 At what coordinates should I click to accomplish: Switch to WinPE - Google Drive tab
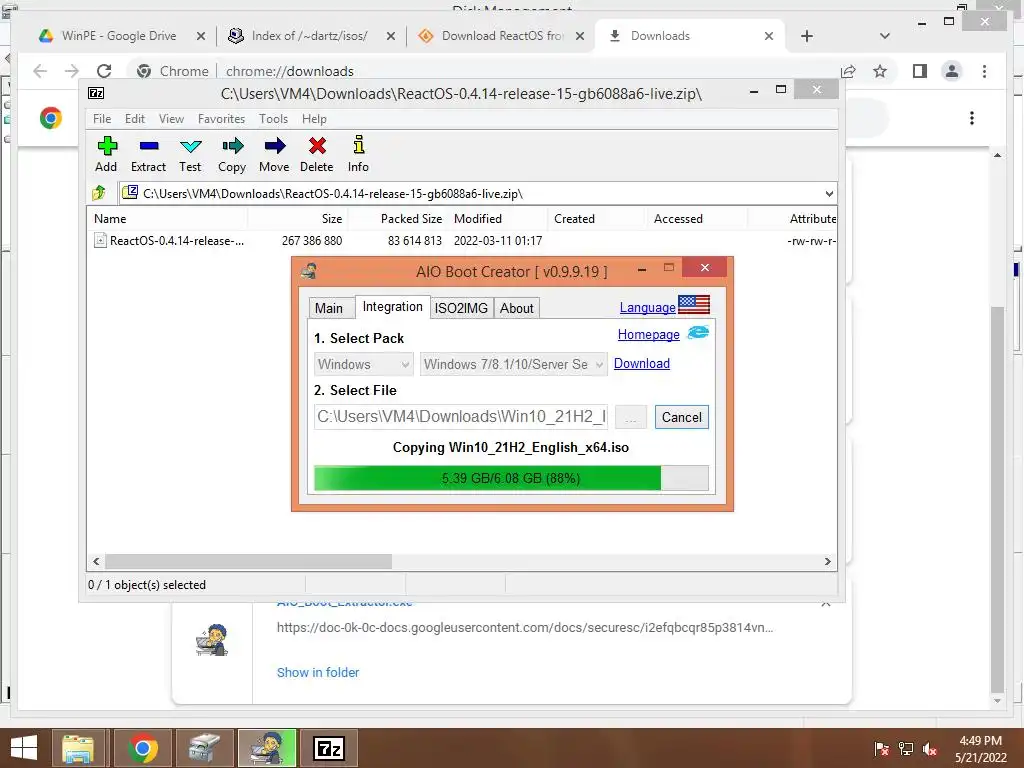(x=120, y=36)
